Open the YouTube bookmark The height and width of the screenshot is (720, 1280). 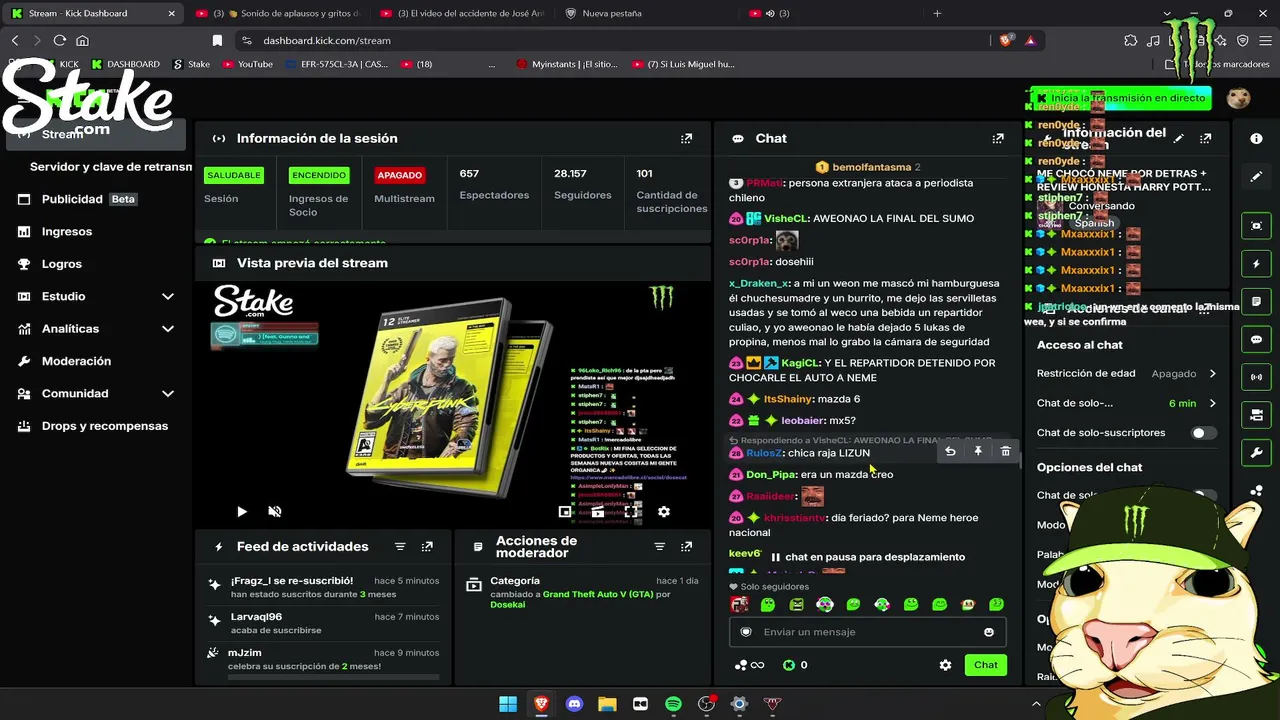click(248, 64)
